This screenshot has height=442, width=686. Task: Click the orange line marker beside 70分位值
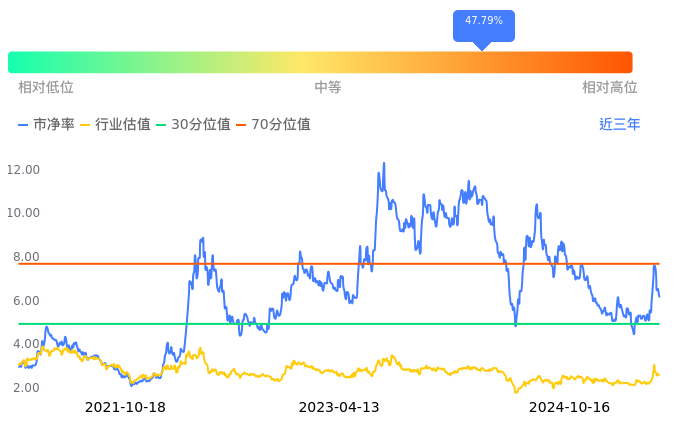coord(241,125)
